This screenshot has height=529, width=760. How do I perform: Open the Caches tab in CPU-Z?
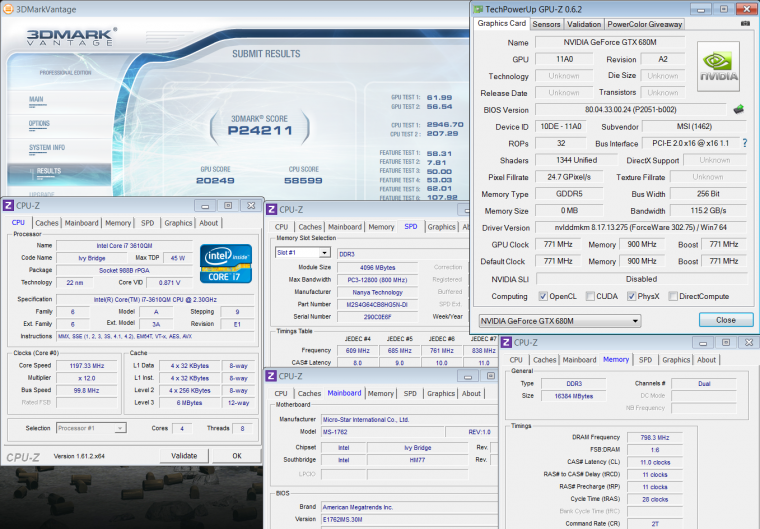[47, 223]
